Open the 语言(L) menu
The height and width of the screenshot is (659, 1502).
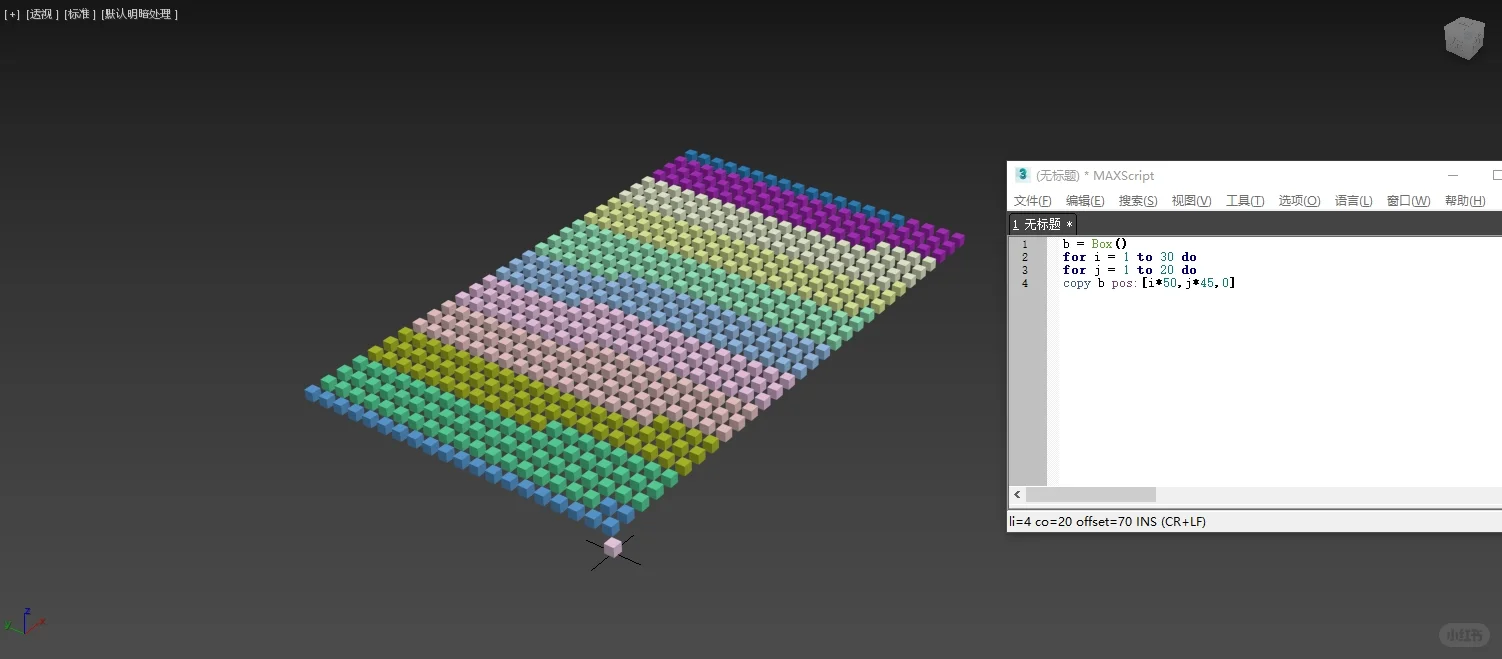tap(1353, 200)
